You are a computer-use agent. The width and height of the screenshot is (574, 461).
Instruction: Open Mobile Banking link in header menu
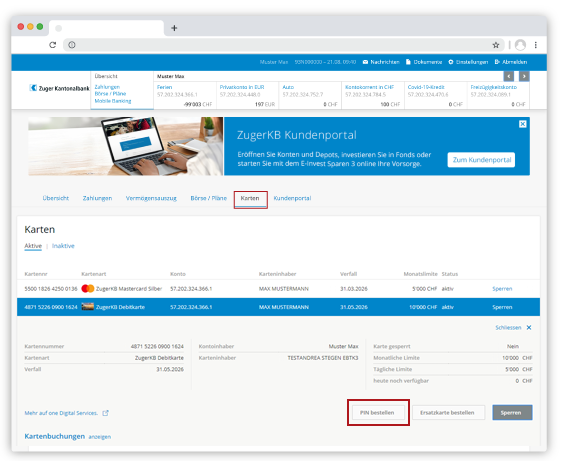(x=113, y=101)
